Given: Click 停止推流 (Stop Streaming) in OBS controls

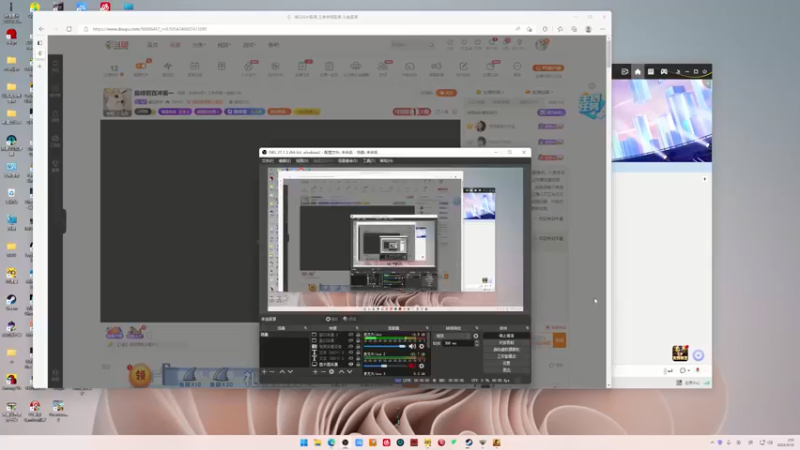Looking at the screenshot, I should coord(506,336).
